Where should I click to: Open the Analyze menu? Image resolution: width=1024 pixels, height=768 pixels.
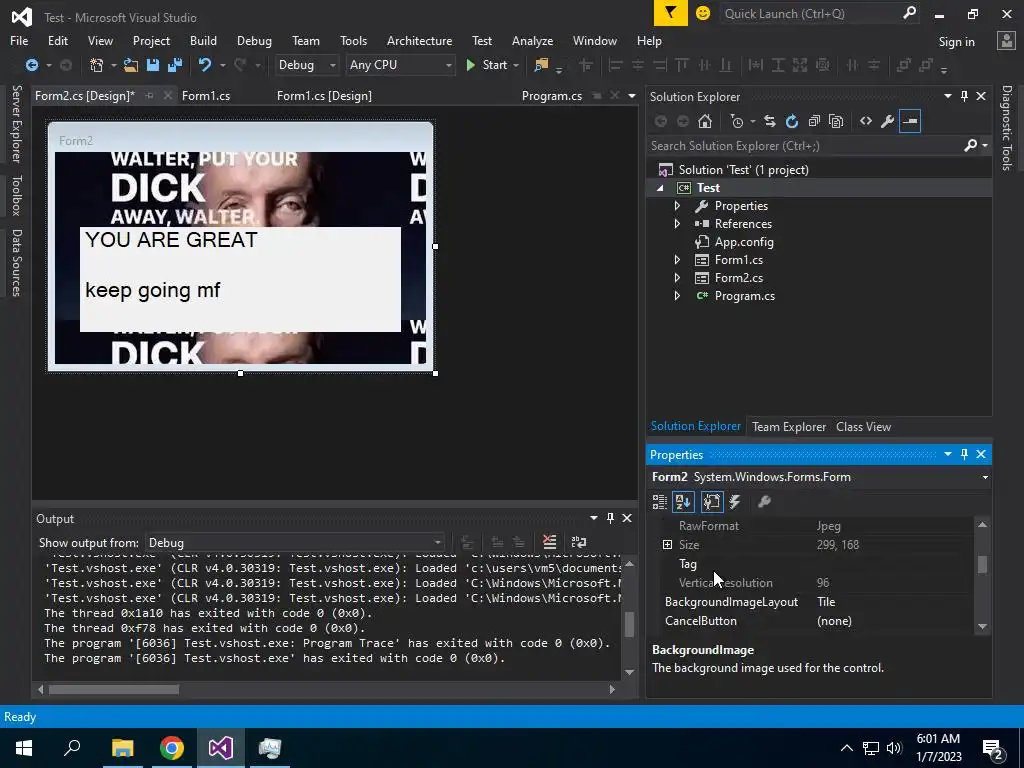[532, 40]
